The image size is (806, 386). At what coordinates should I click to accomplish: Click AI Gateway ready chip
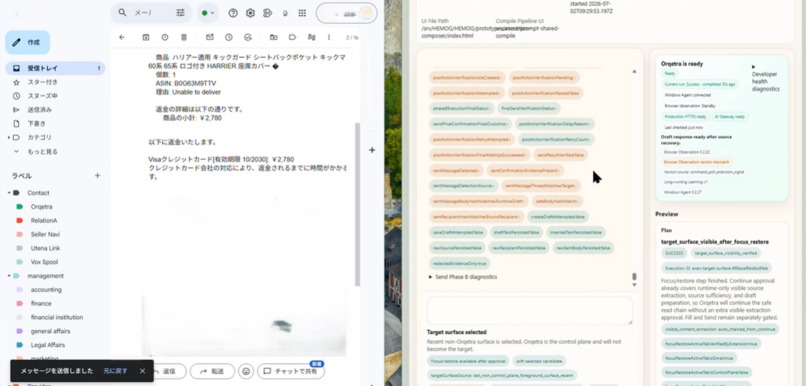point(729,117)
